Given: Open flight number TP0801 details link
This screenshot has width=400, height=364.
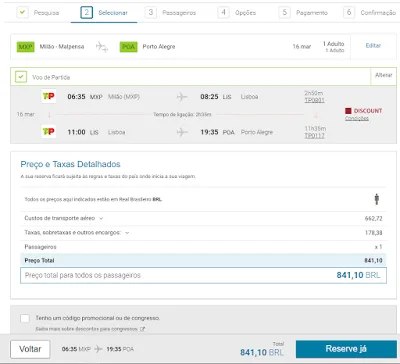Looking at the screenshot, I should [x=314, y=100].
